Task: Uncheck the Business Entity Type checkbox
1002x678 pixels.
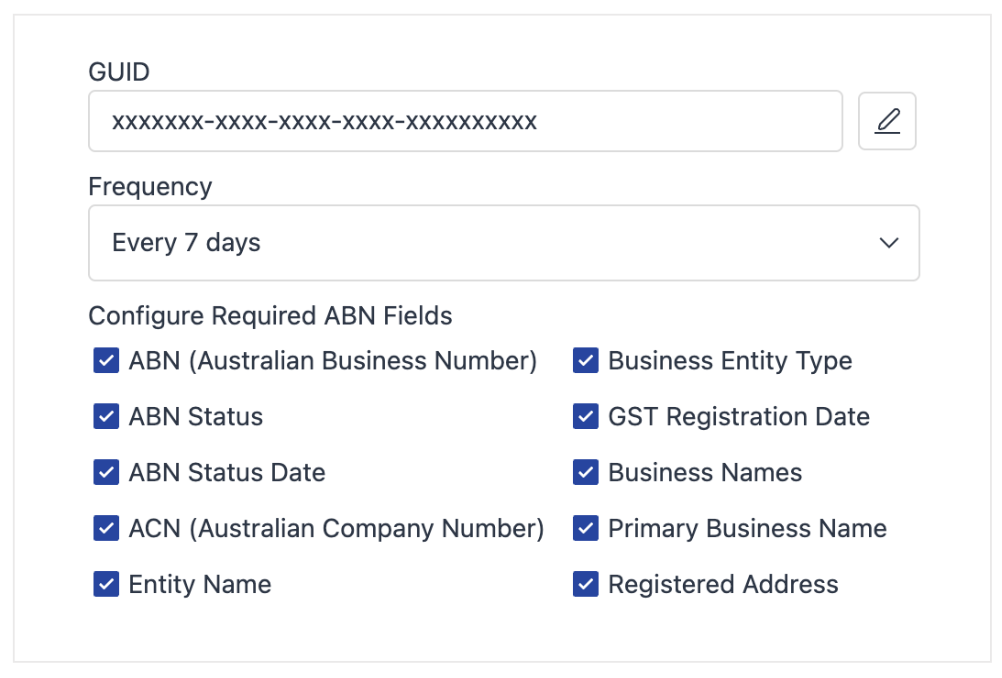Action: pos(586,361)
